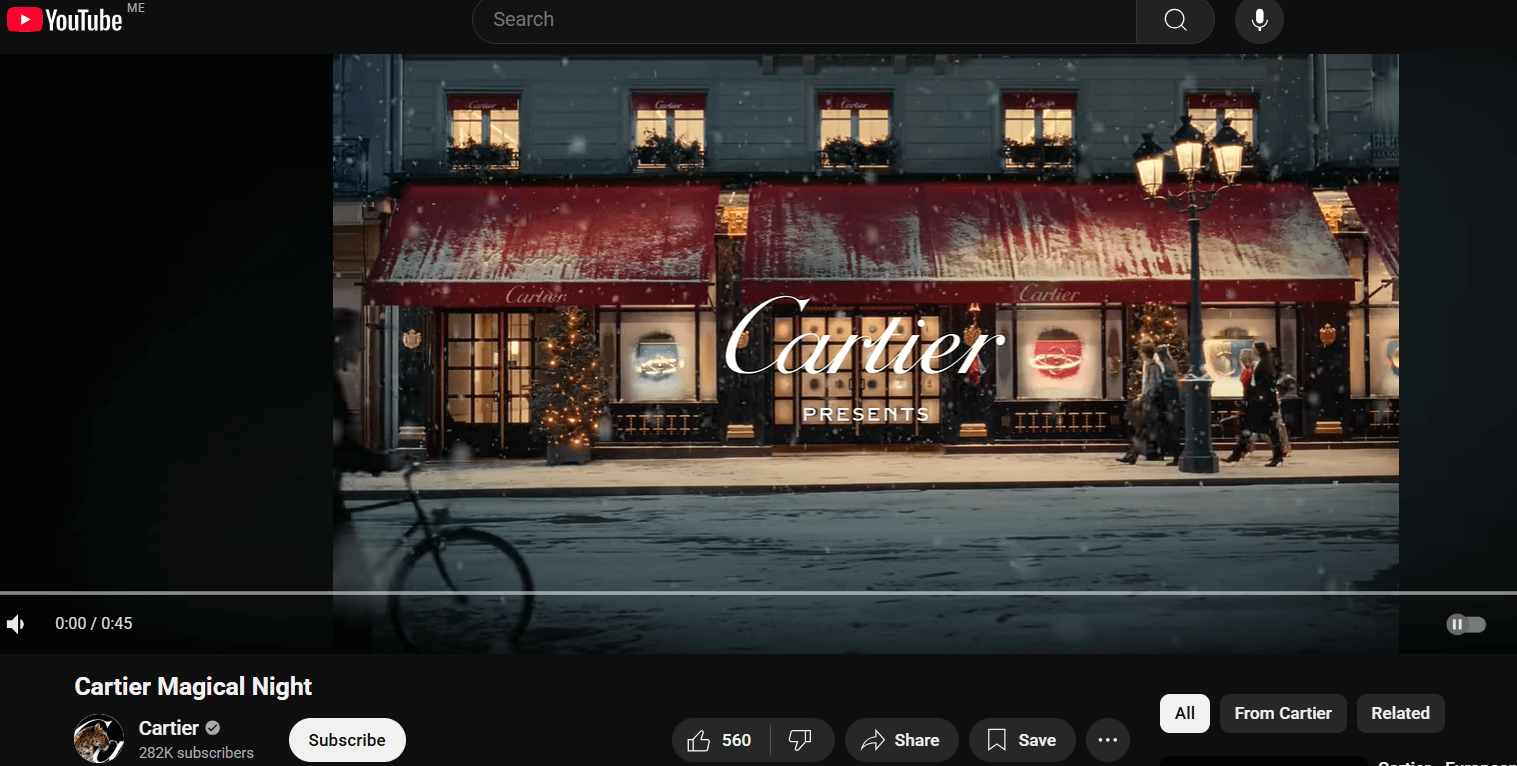This screenshot has width=1517, height=766.
Task: Select the All filter chip
Action: tap(1184, 713)
